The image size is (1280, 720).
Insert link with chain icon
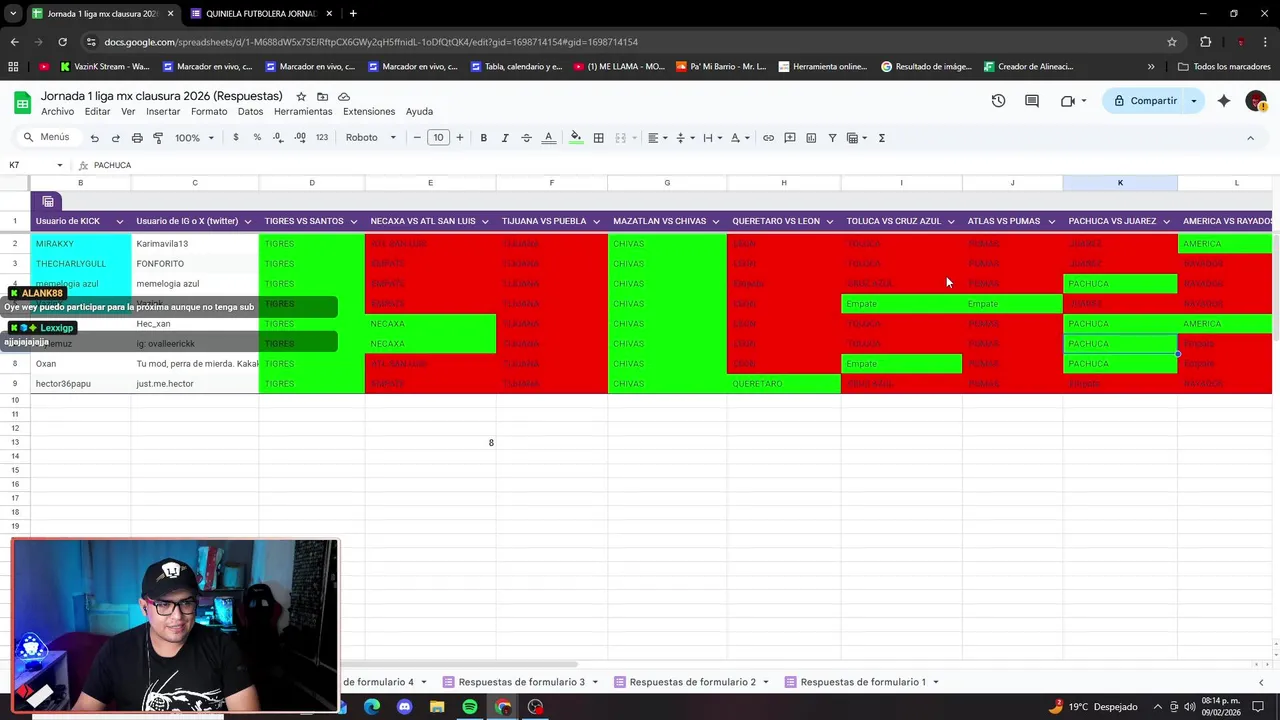click(768, 138)
